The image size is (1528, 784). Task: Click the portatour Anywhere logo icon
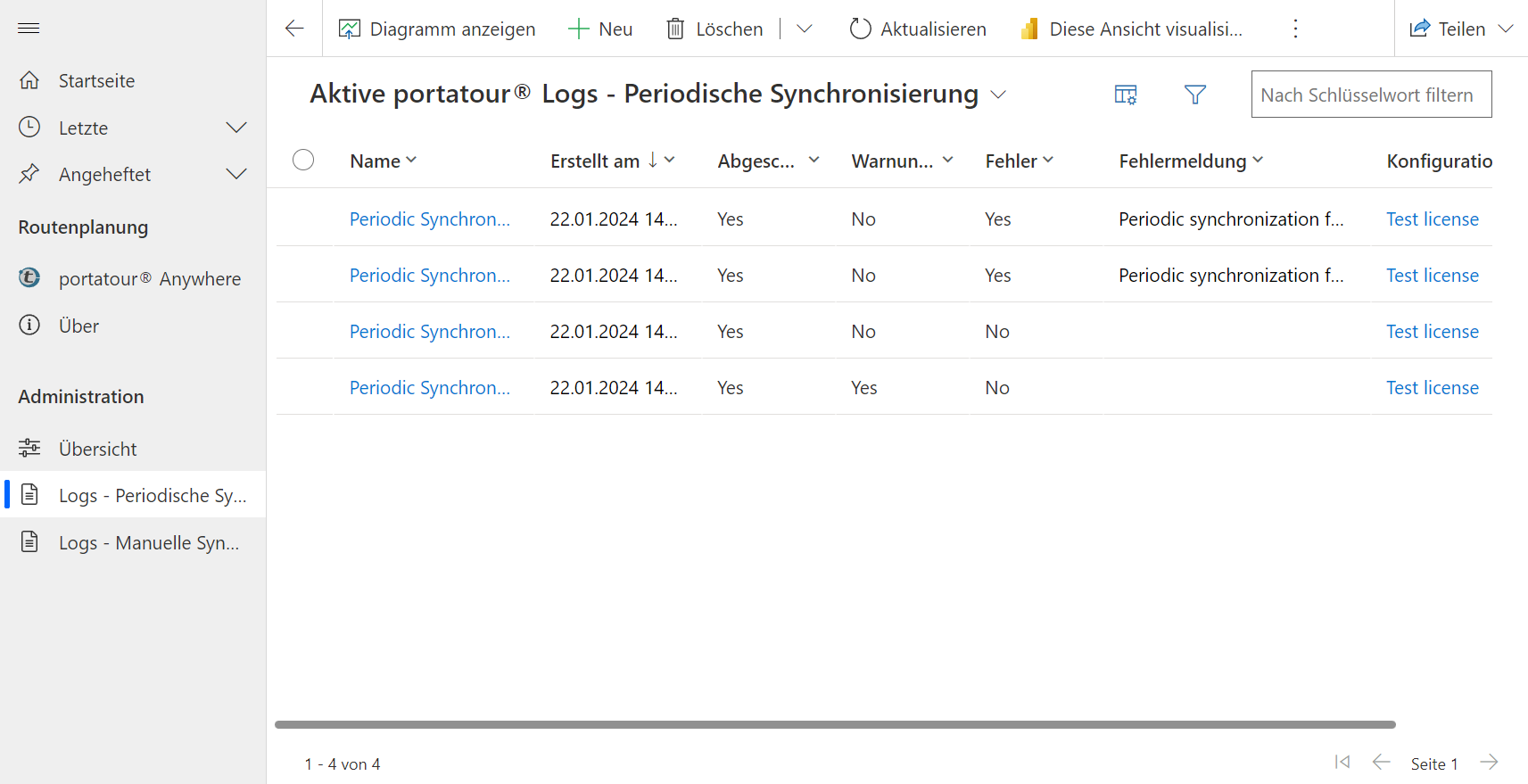(29, 278)
